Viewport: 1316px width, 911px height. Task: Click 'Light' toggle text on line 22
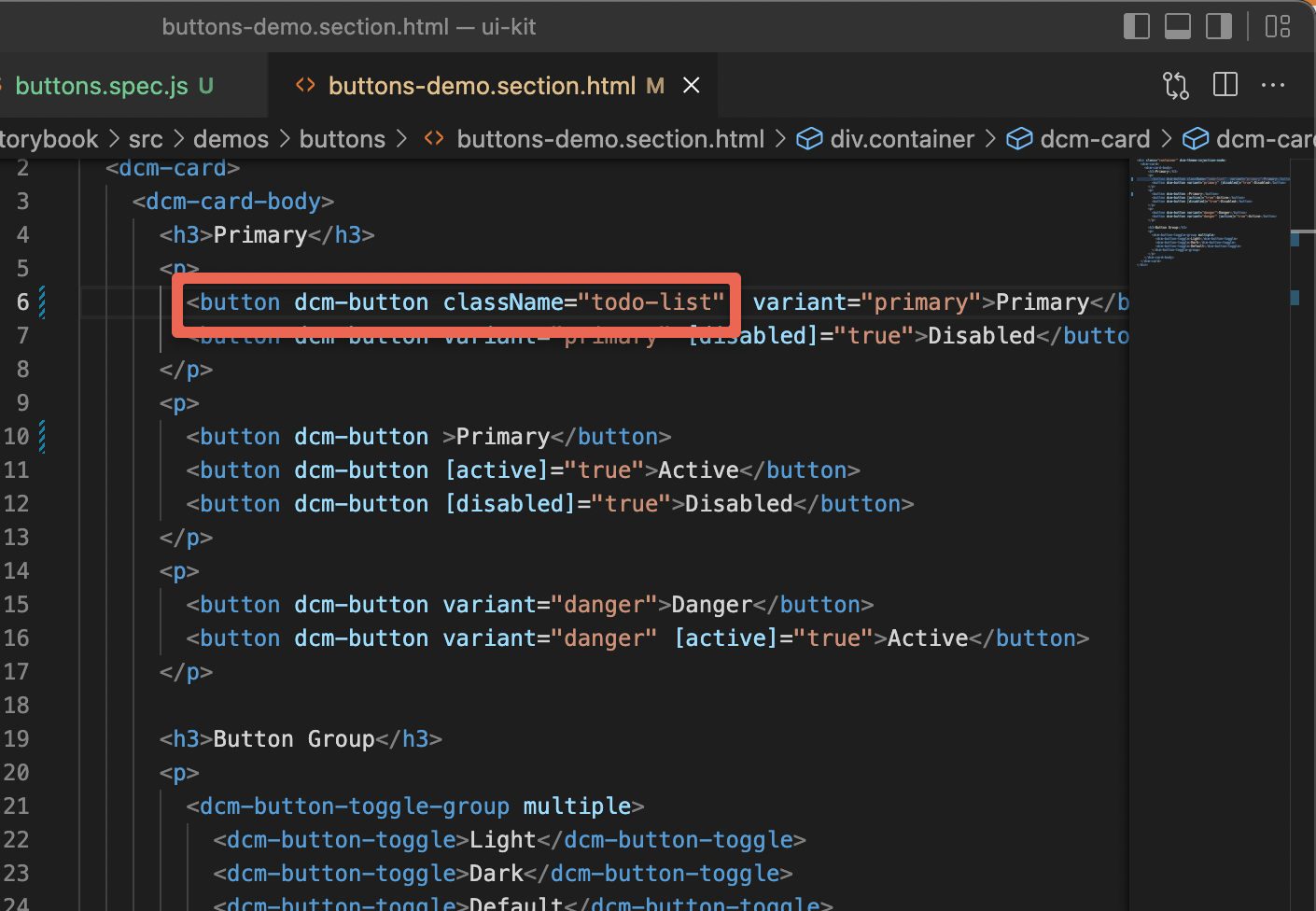click(503, 840)
